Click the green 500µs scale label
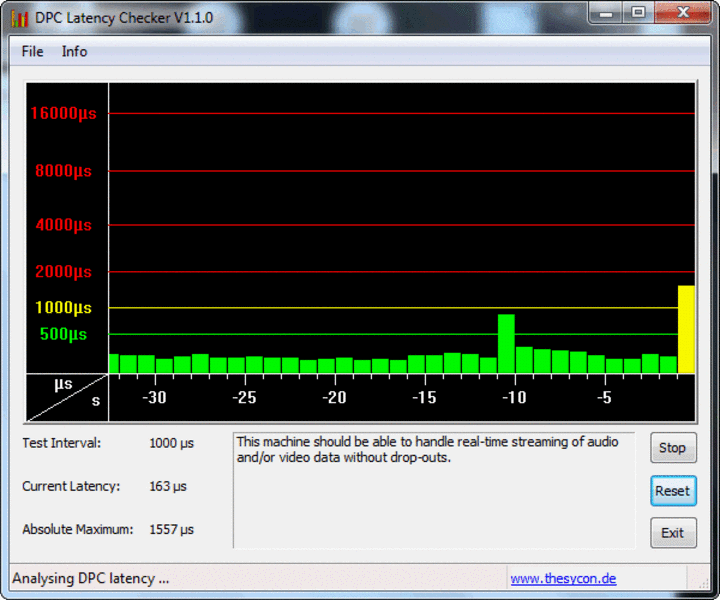This screenshot has height=600, width=720. tap(63, 334)
